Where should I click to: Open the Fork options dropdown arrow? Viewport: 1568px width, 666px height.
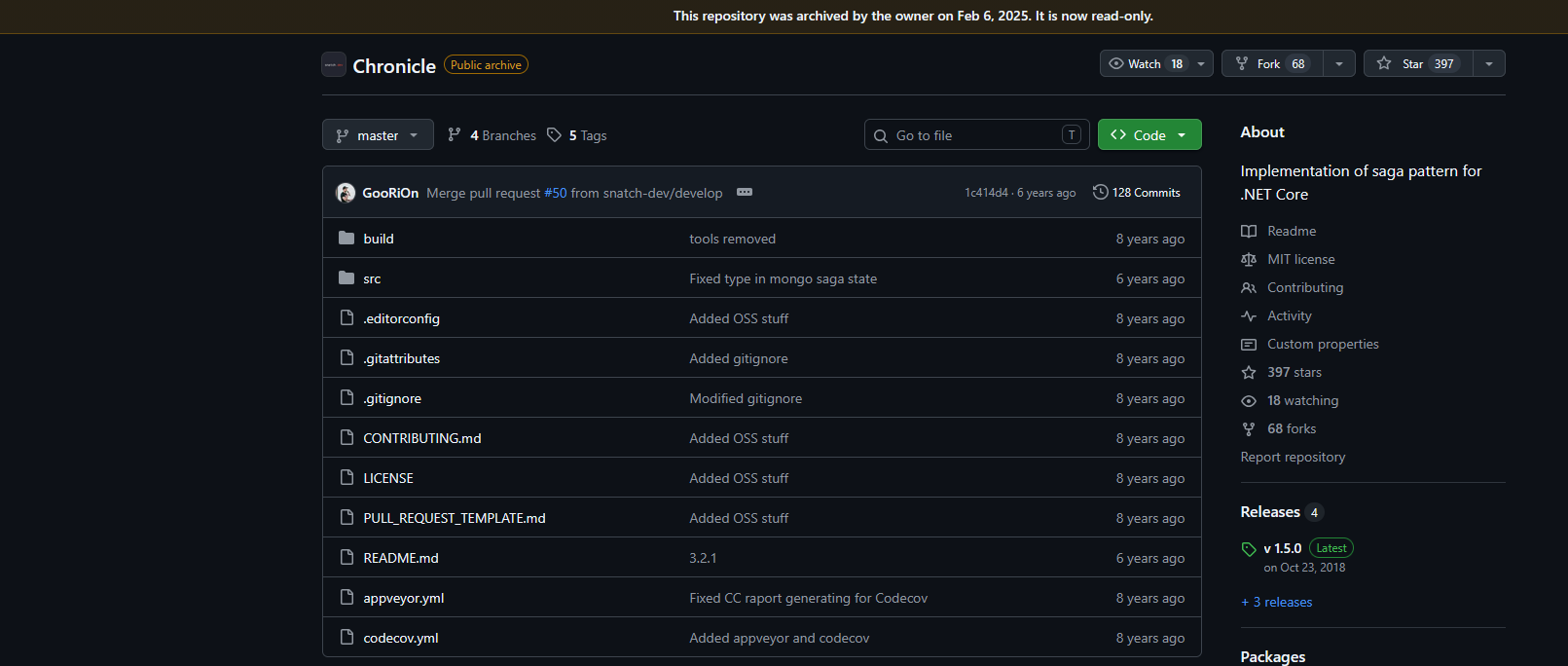tap(1339, 63)
